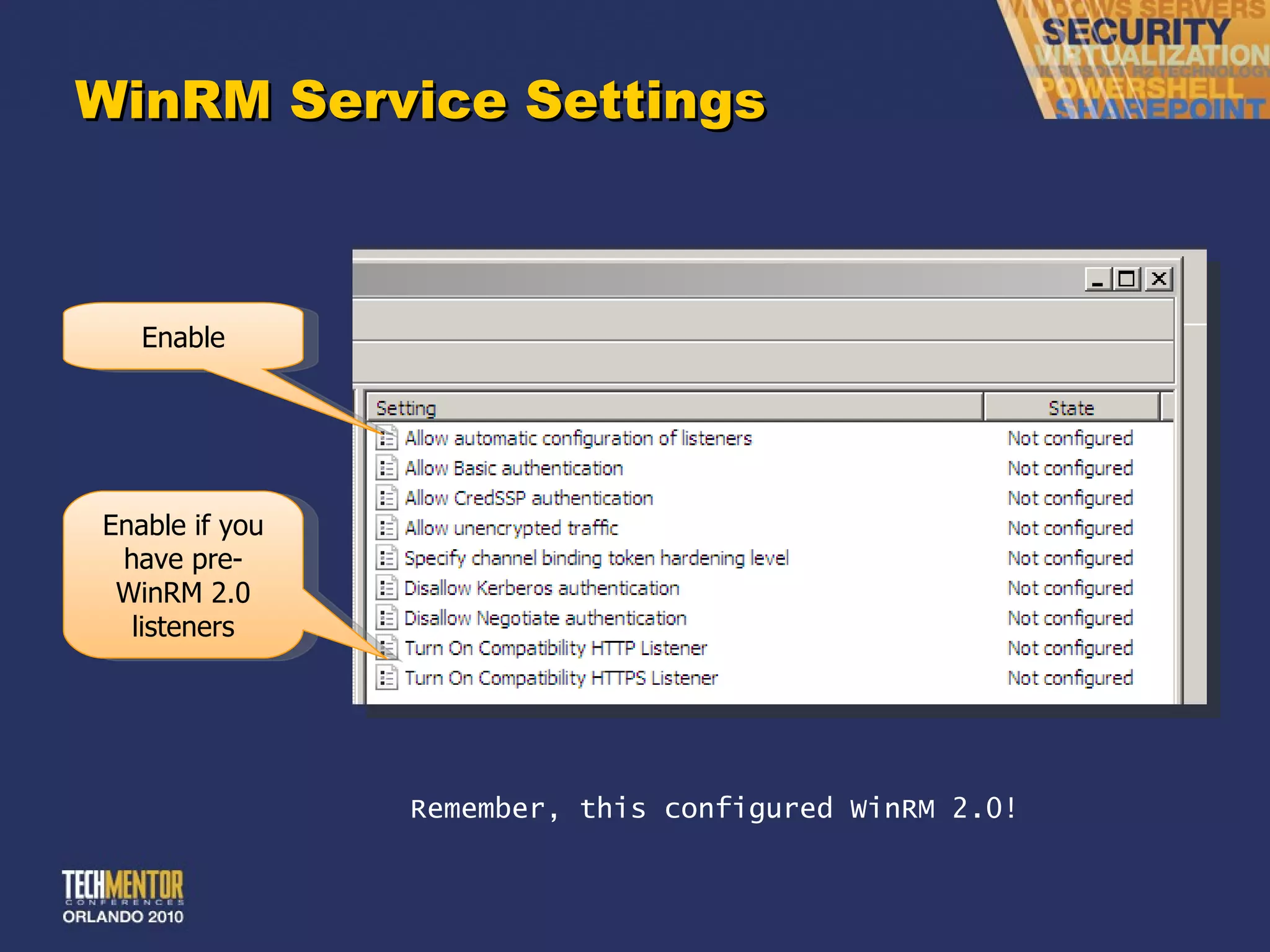This screenshot has width=1270, height=952.
Task: Click the Allow Basic authentication policy icon
Action: click(387, 468)
